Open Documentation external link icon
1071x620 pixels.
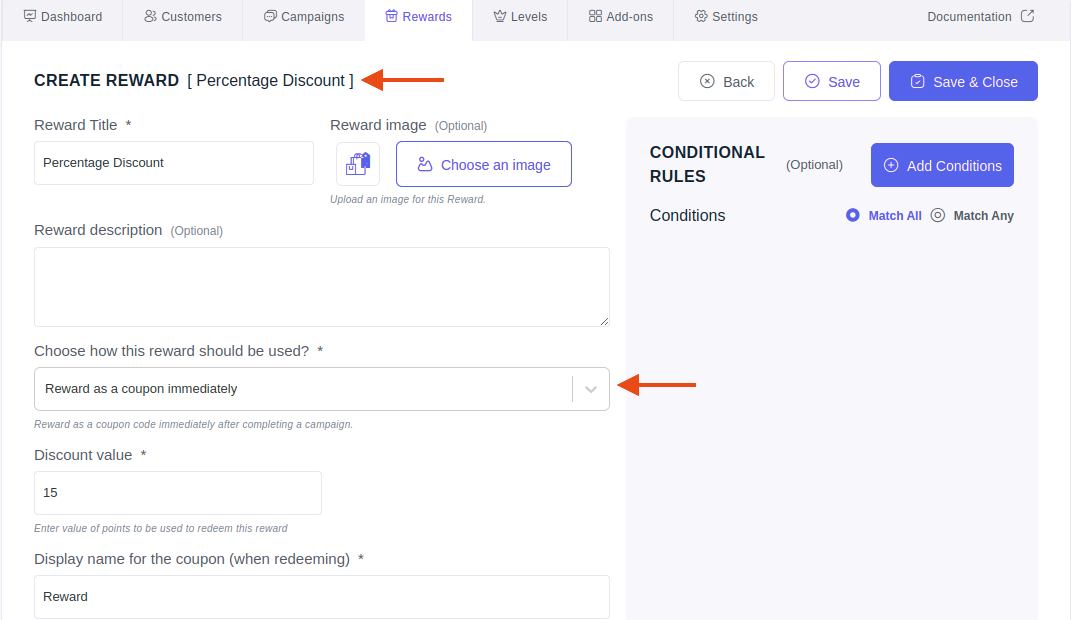pos(1027,16)
